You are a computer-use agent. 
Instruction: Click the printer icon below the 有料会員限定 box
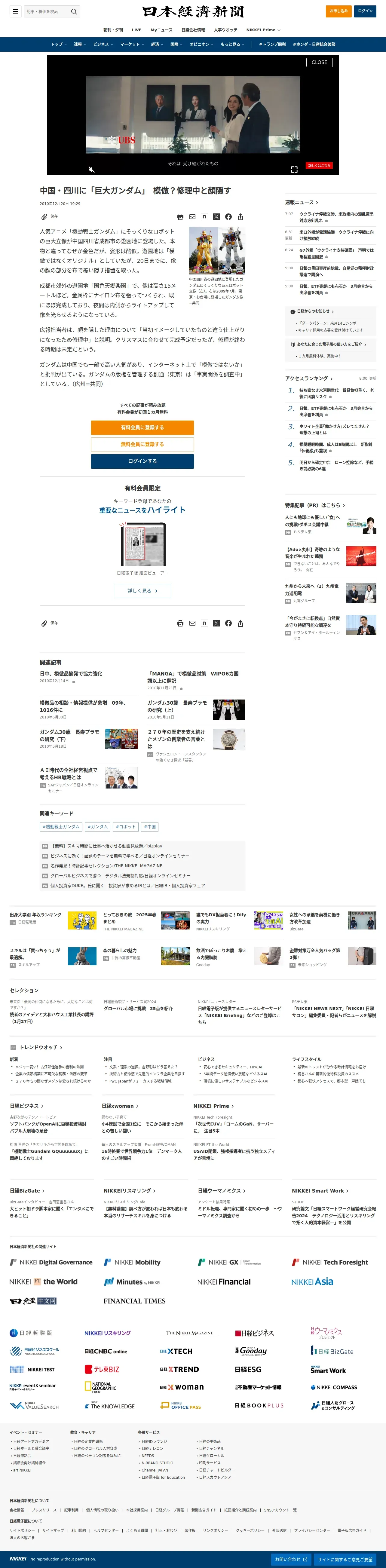point(180,623)
